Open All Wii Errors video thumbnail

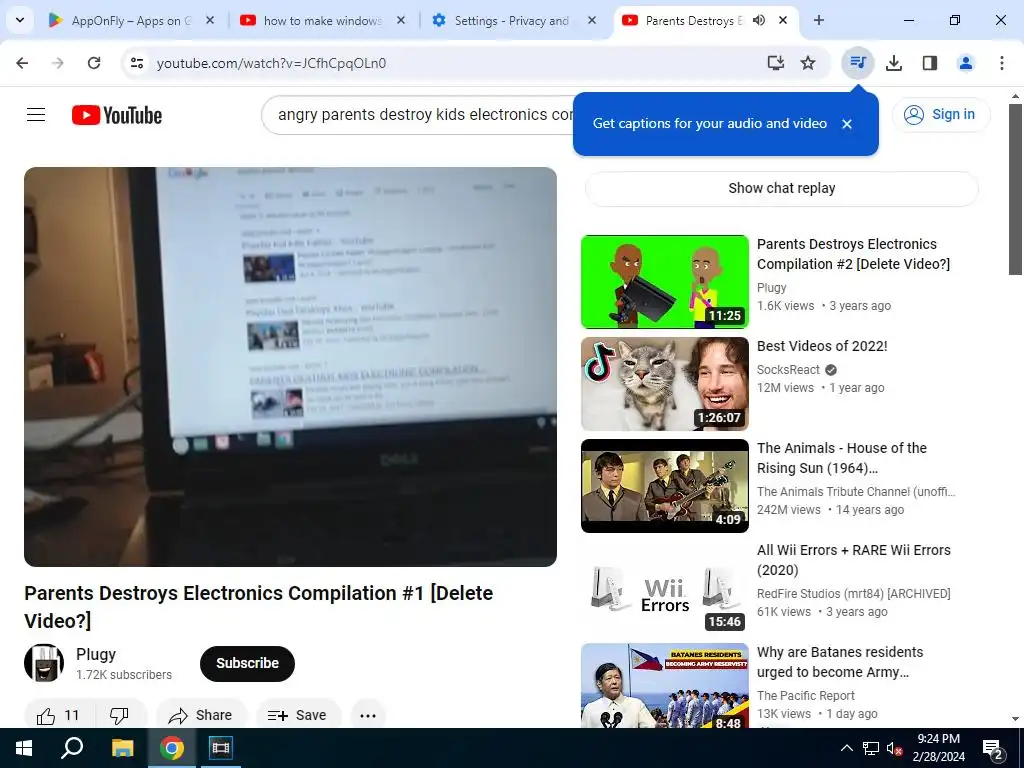click(665, 588)
